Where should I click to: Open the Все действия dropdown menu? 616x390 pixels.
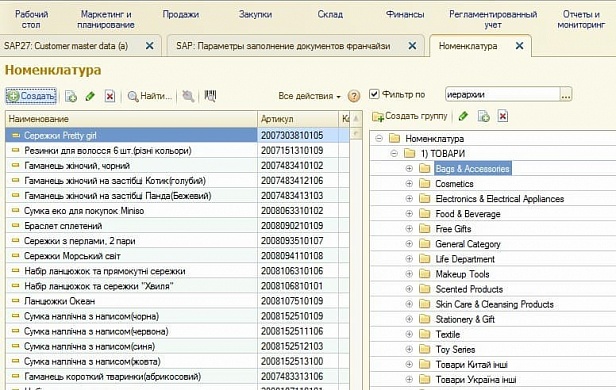pyautogui.click(x=309, y=96)
